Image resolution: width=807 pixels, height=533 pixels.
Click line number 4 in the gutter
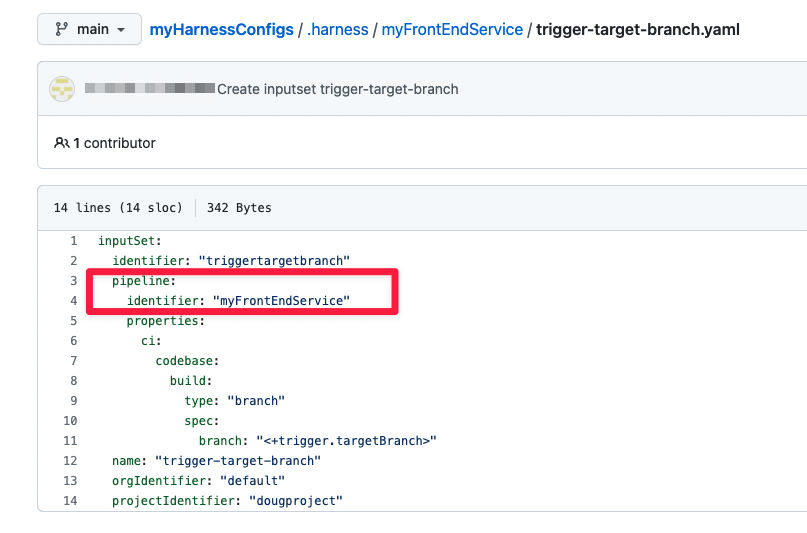(x=73, y=301)
